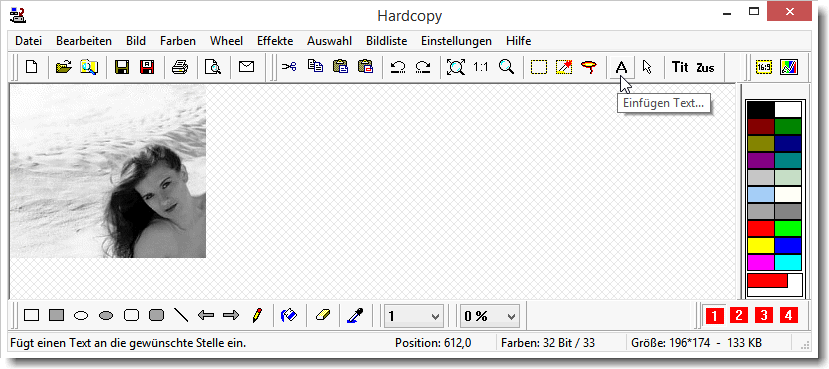829x369 pixels.
Task: Select the filled rounded rectangle tool
Action: pos(156,316)
